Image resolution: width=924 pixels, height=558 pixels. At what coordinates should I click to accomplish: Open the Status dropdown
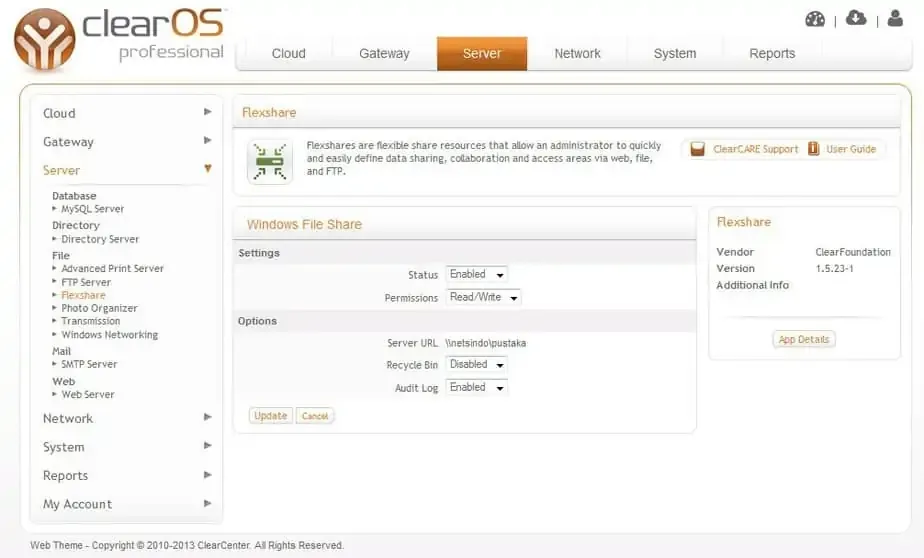tap(477, 274)
